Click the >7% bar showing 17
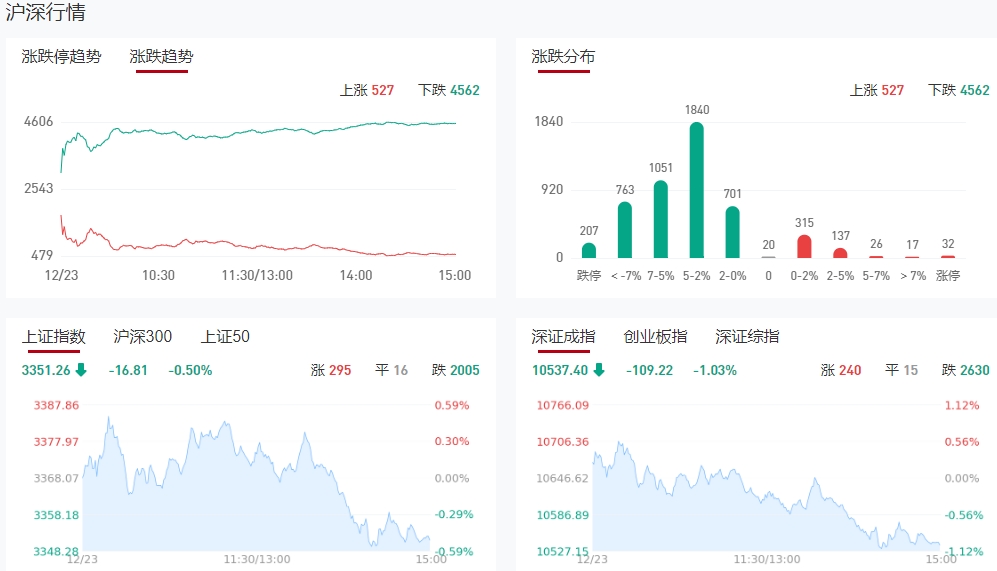 tap(912, 257)
